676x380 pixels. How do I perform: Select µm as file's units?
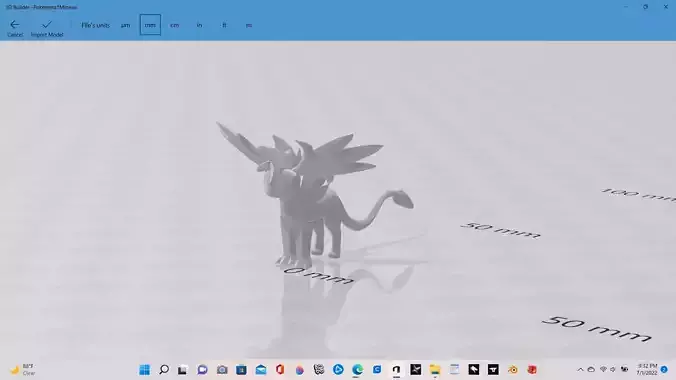point(125,25)
